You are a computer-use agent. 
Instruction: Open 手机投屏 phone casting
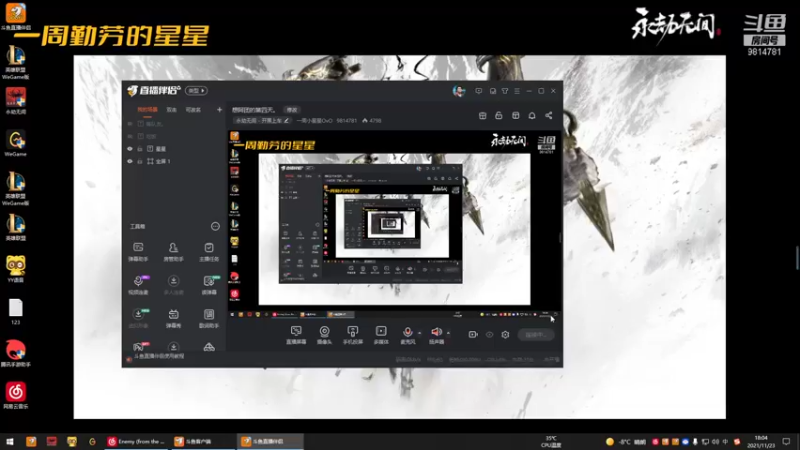[353, 335]
